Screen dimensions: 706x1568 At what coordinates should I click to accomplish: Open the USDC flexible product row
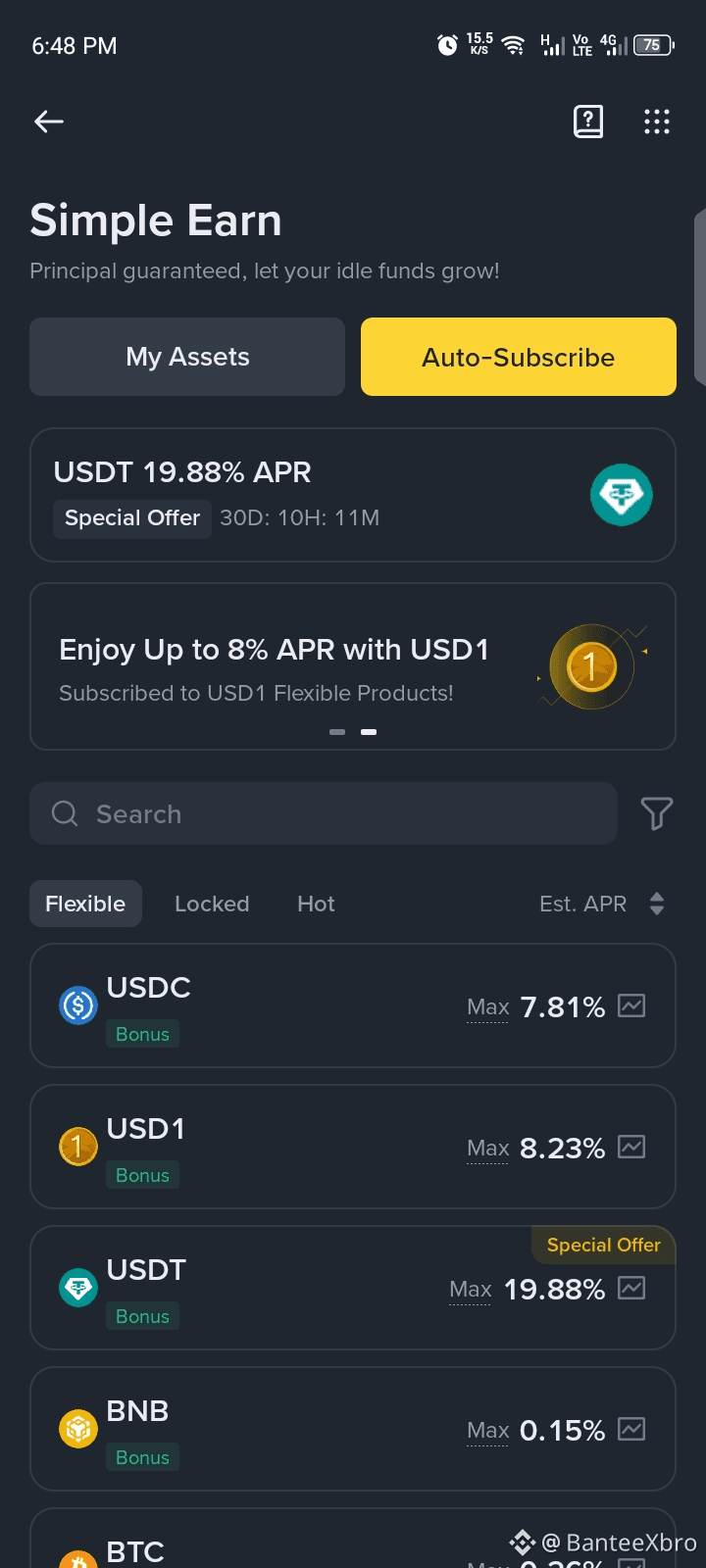[353, 1005]
